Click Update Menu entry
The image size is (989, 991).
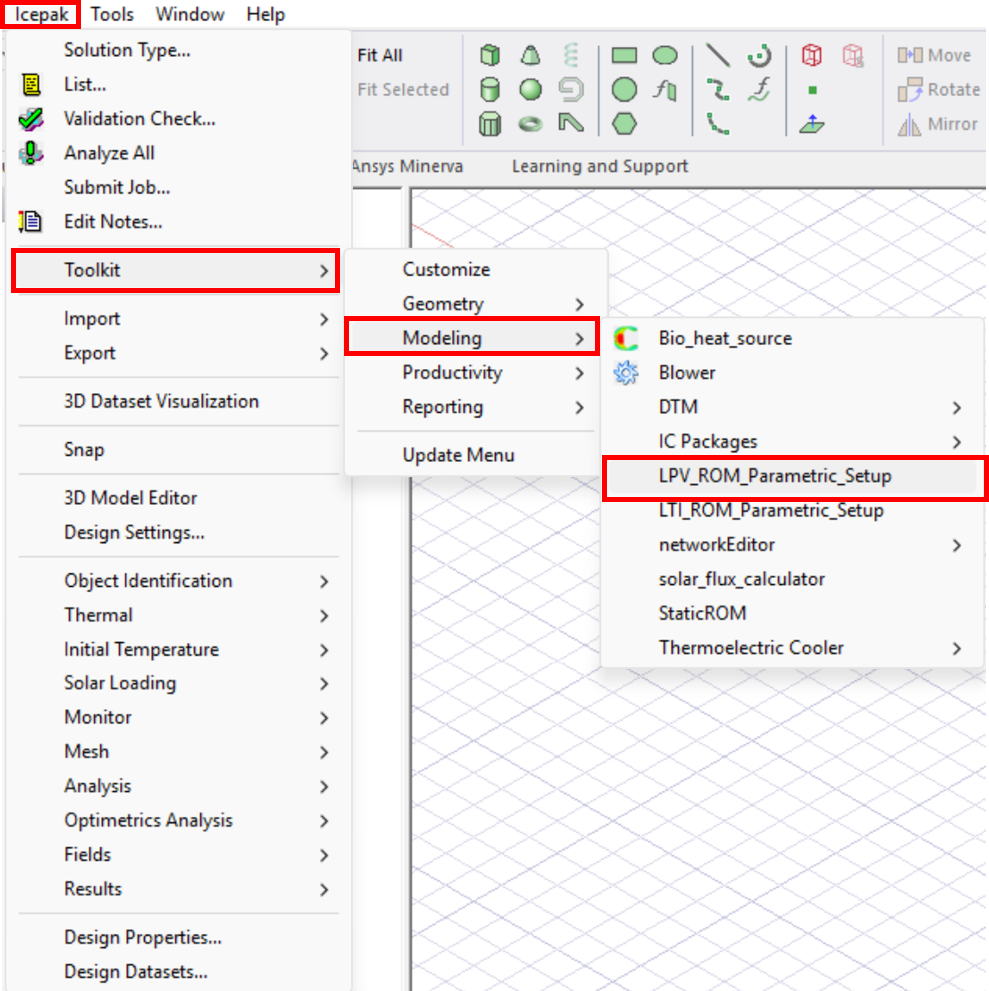pos(474,455)
